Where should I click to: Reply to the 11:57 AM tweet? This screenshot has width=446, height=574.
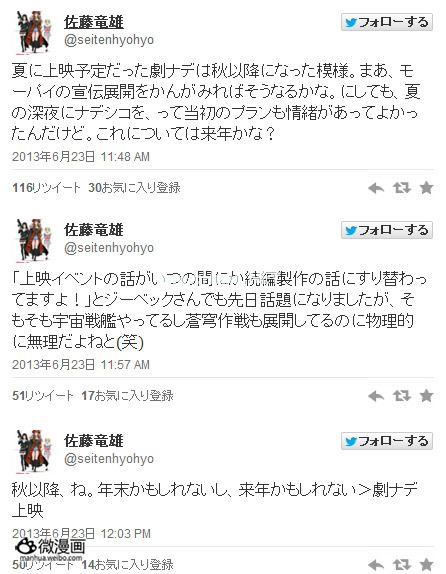point(376,396)
